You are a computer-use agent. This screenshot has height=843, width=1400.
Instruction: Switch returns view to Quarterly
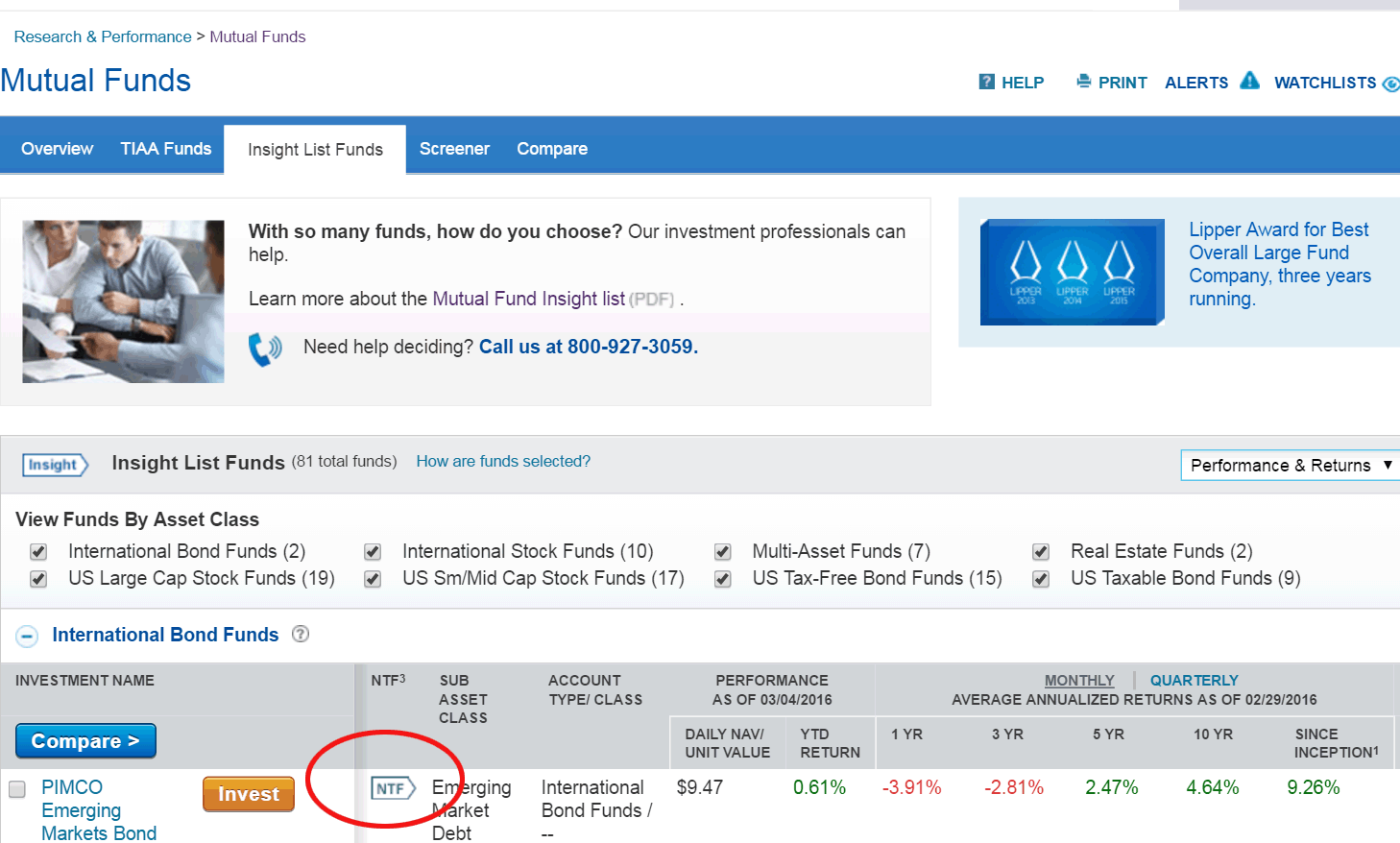[x=1195, y=681]
